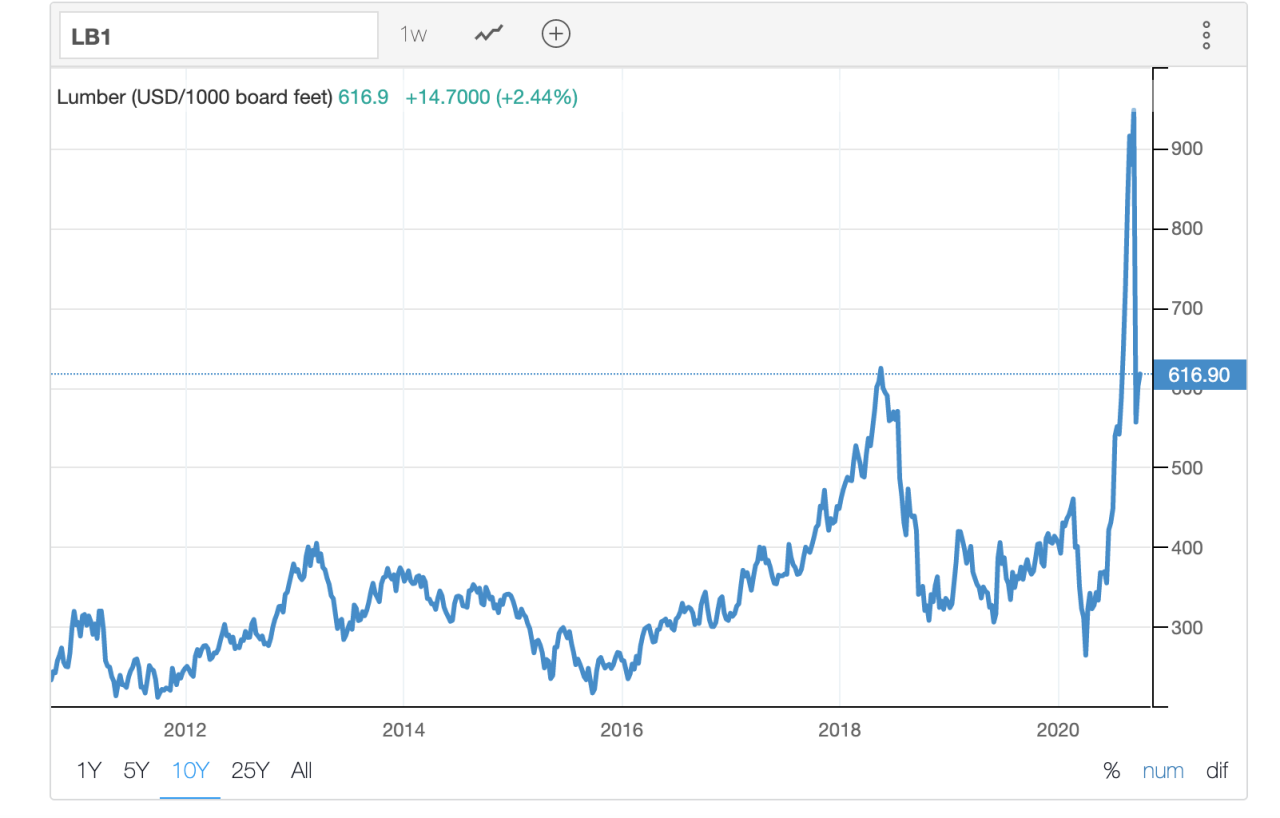This screenshot has height=818, width=1280.
Task: Click the Lumber (USD/1000 board feet) title
Action: pos(195,97)
